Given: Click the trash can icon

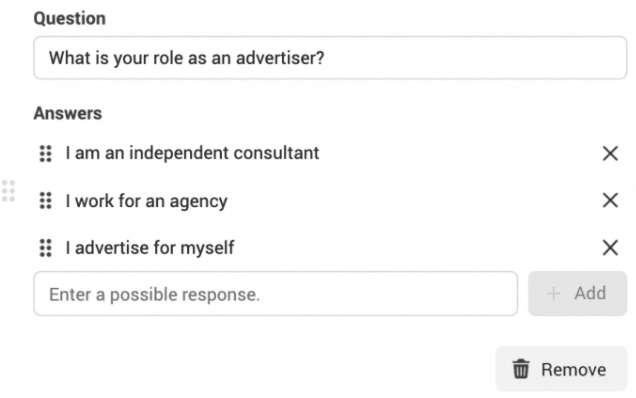Looking at the screenshot, I should [x=521, y=369].
